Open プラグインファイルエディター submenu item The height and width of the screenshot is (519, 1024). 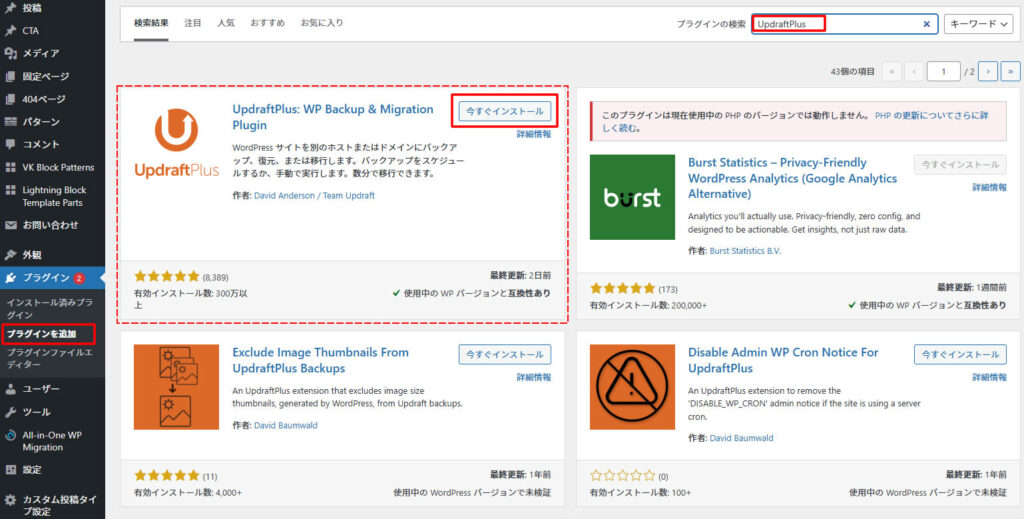[50, 358]
